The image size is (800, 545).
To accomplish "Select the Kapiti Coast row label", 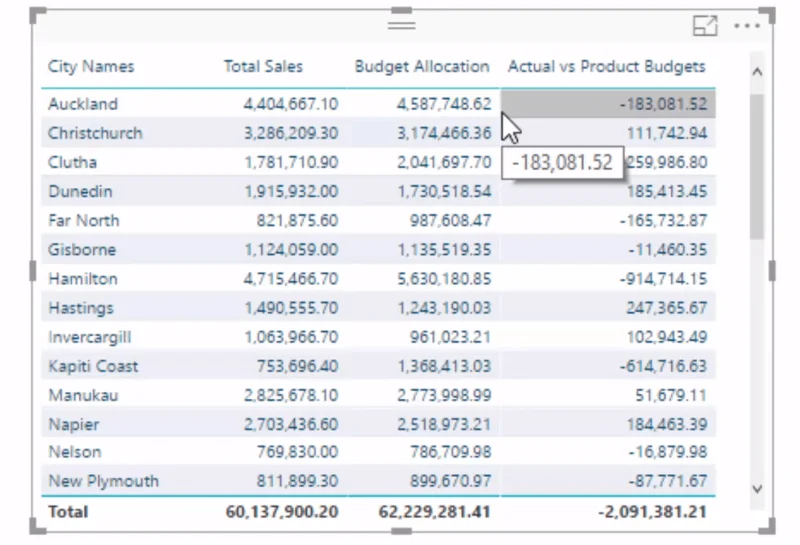I will (93, 366).
